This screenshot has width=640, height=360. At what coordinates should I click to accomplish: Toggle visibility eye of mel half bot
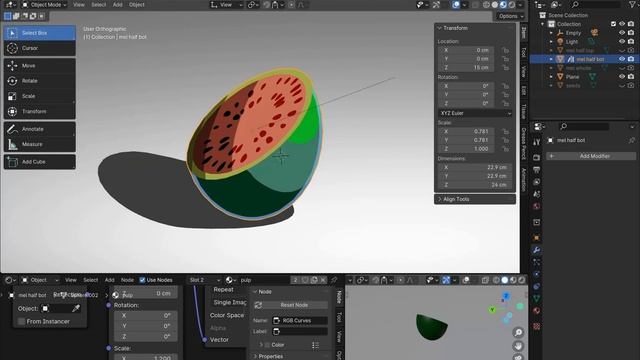[x=622, y=59]
